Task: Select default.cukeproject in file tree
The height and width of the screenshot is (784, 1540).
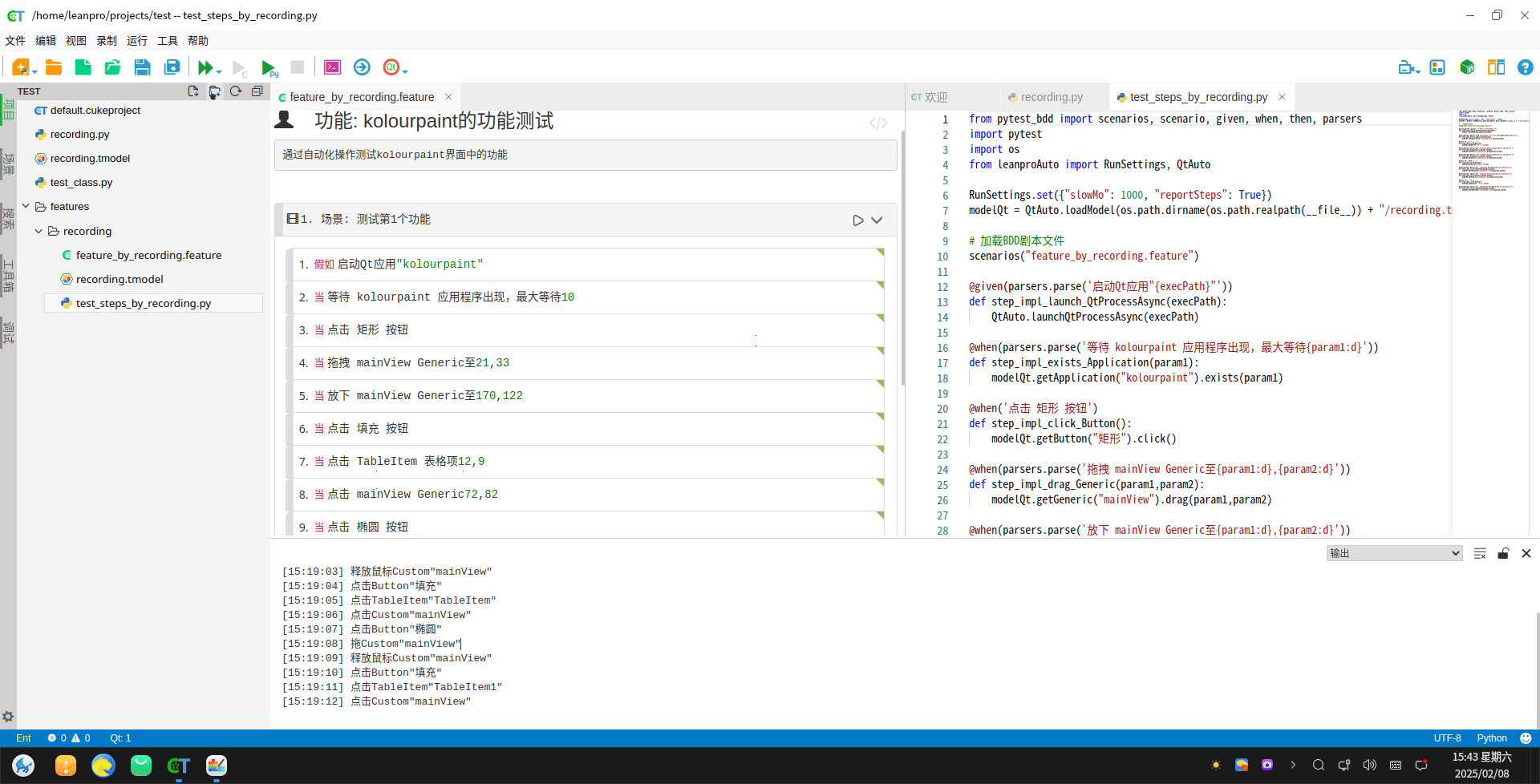Action: [95, 111]
